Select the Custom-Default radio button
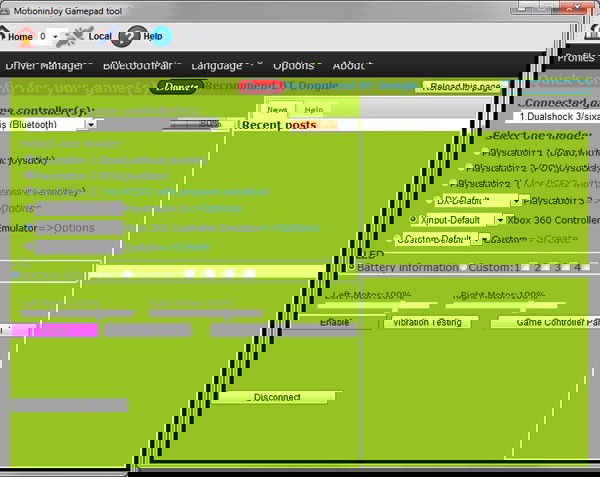This screenshot has height=477, width=600. tap(397, 239)
